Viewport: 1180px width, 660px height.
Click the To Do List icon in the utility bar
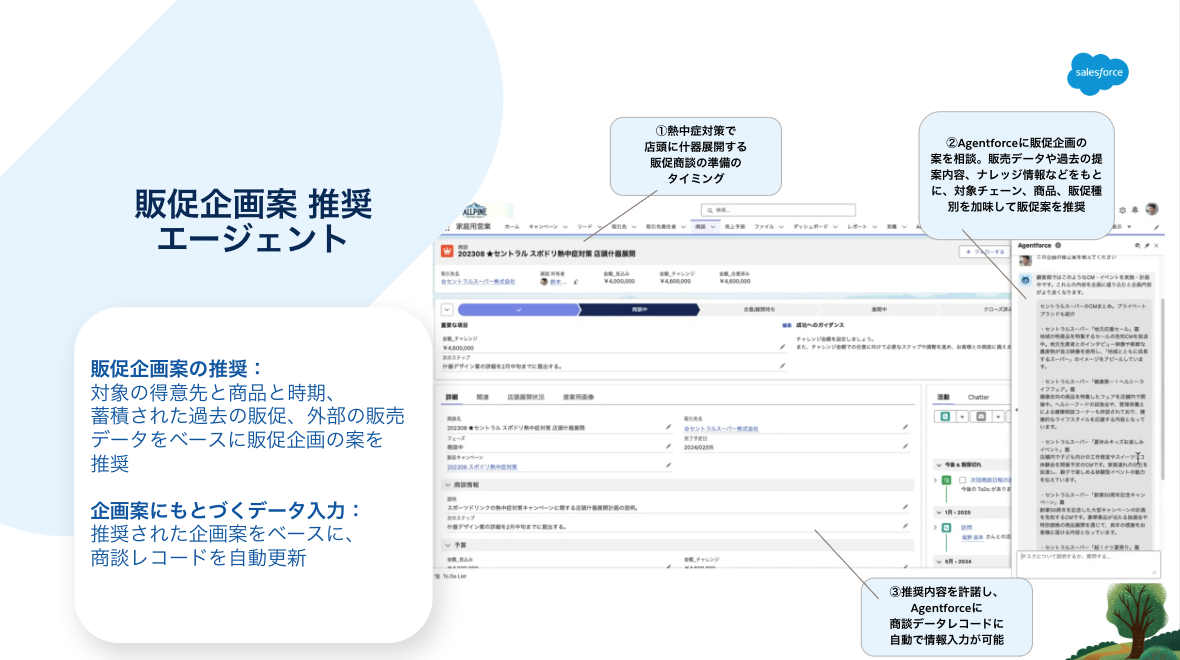coord(437,576)
